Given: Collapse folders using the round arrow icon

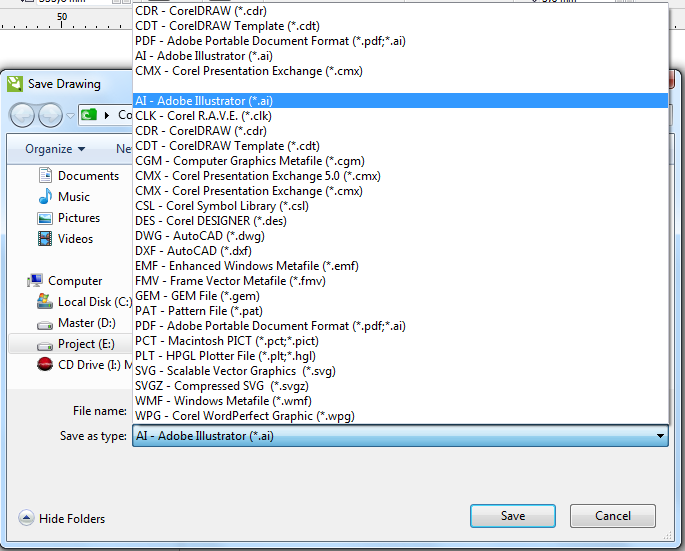Looking at the screenshot, I should (26, 518).
